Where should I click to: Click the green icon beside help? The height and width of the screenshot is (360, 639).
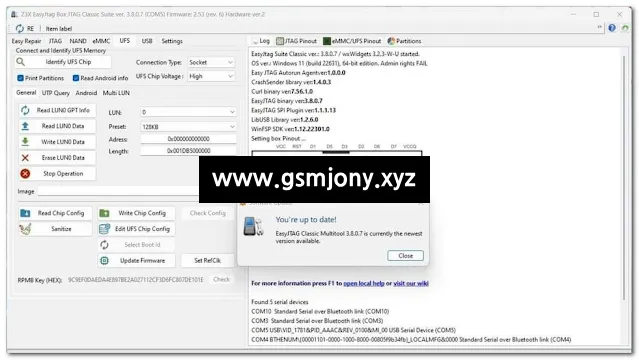[625, 28]
